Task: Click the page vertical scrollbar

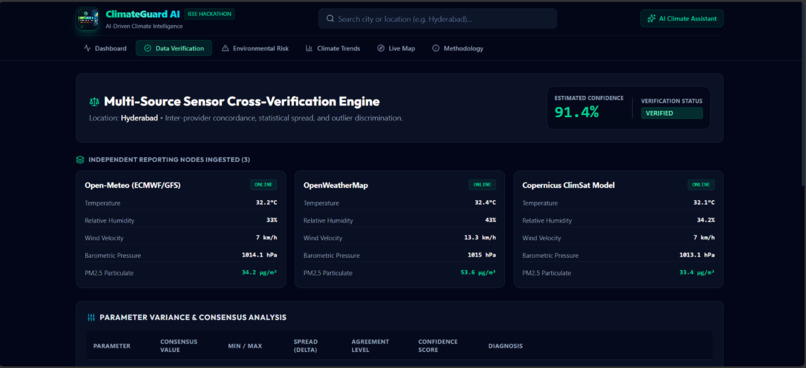Action: [x=802, y=93]
